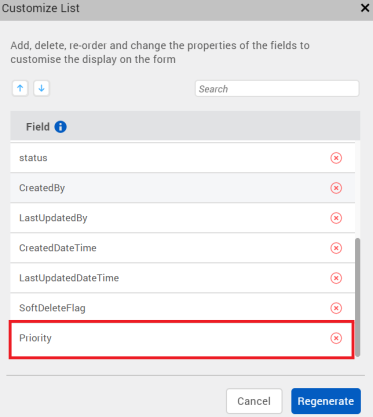Viewport: 373px width, 417px height.
Task: Select the CreatedDateTime row
Action: [182, 248]
